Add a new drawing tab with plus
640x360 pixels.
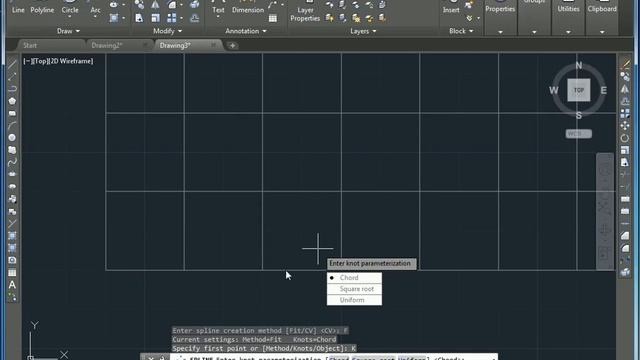coord(232,46)
